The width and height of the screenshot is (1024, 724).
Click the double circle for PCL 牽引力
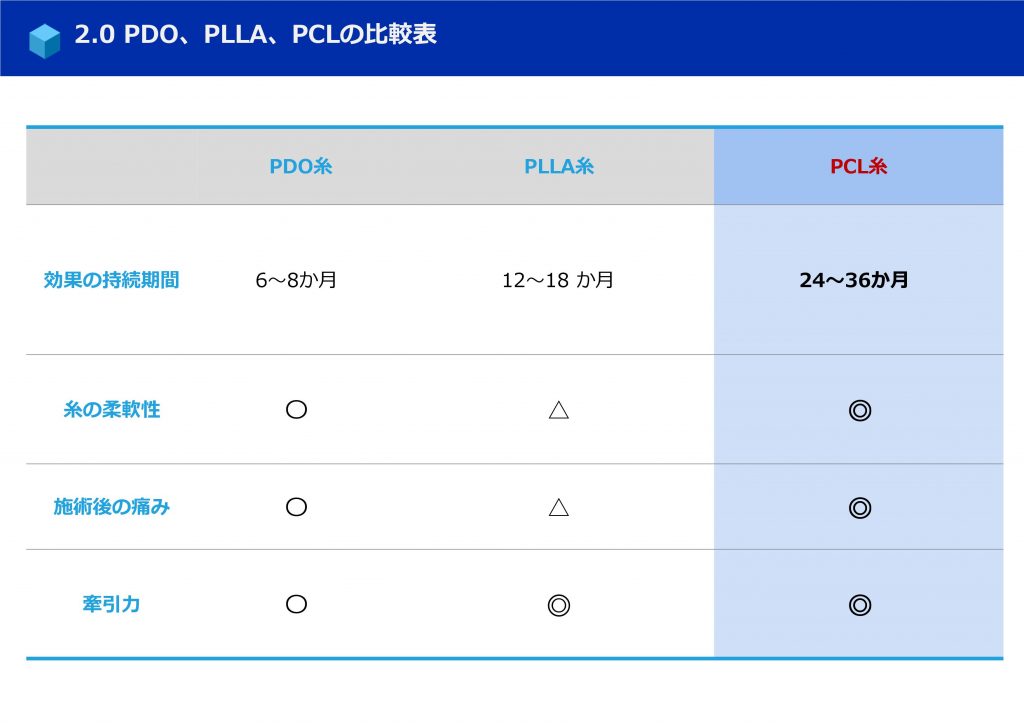click(x=859, y=605)
